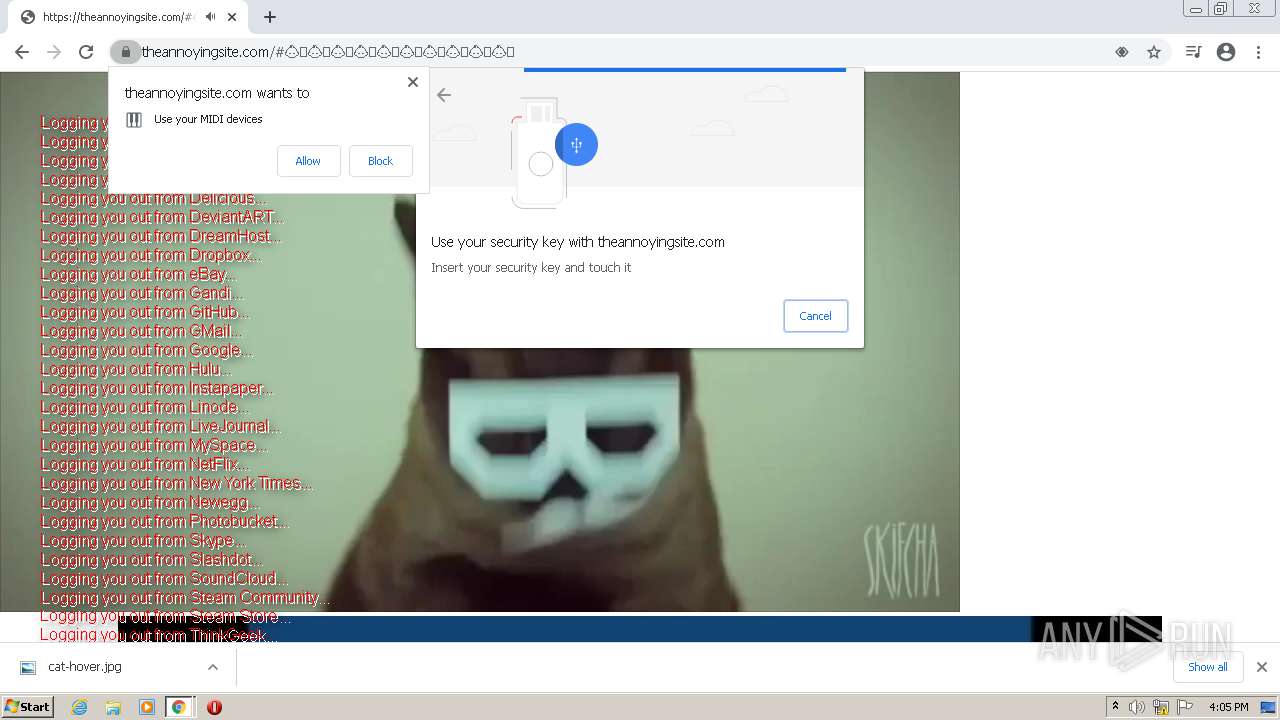
Task: Bookmark this page with the star icon
Action: tap(1154, 52)
